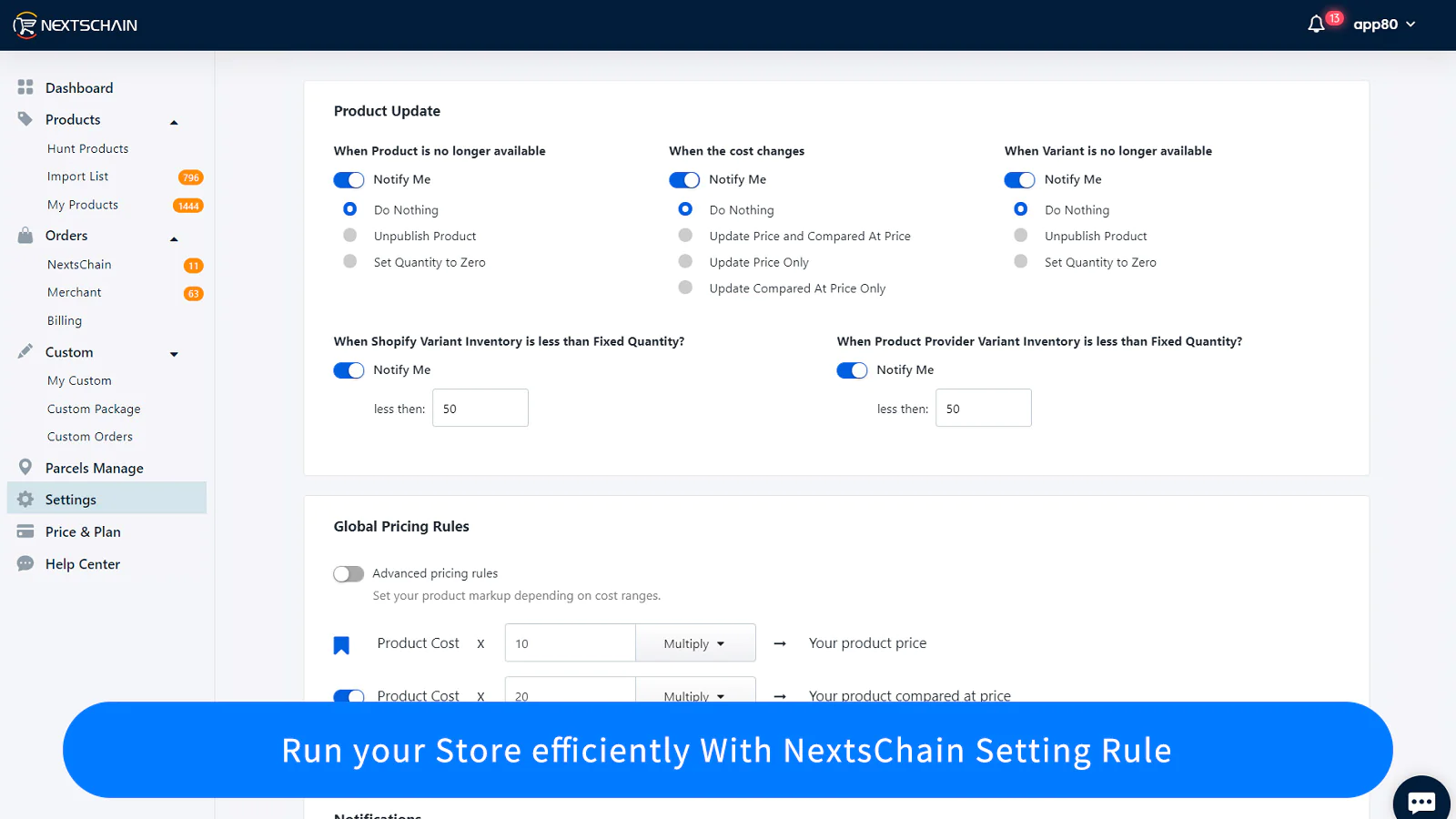Click the Orders bag icon
Screen dimensions: 1456x819
(x=25, y=235)
